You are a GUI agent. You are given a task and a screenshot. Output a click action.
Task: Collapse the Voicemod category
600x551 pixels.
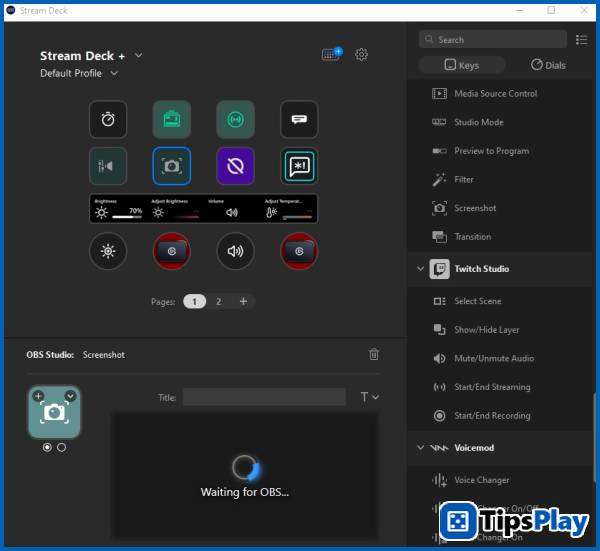tap(421, 448)
